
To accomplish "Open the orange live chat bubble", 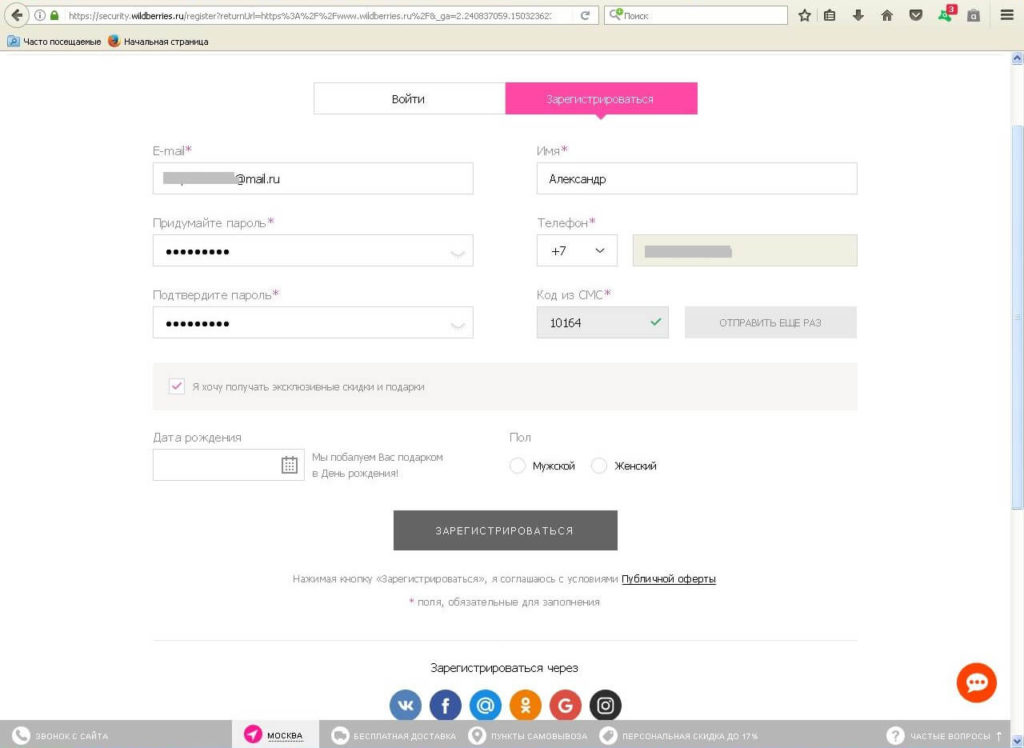I will point(976,682).
